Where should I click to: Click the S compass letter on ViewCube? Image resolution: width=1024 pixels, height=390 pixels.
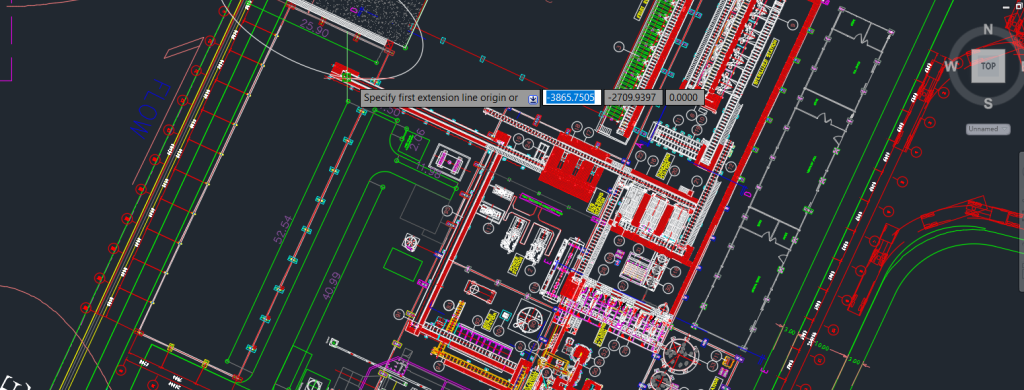pos(988,103)
